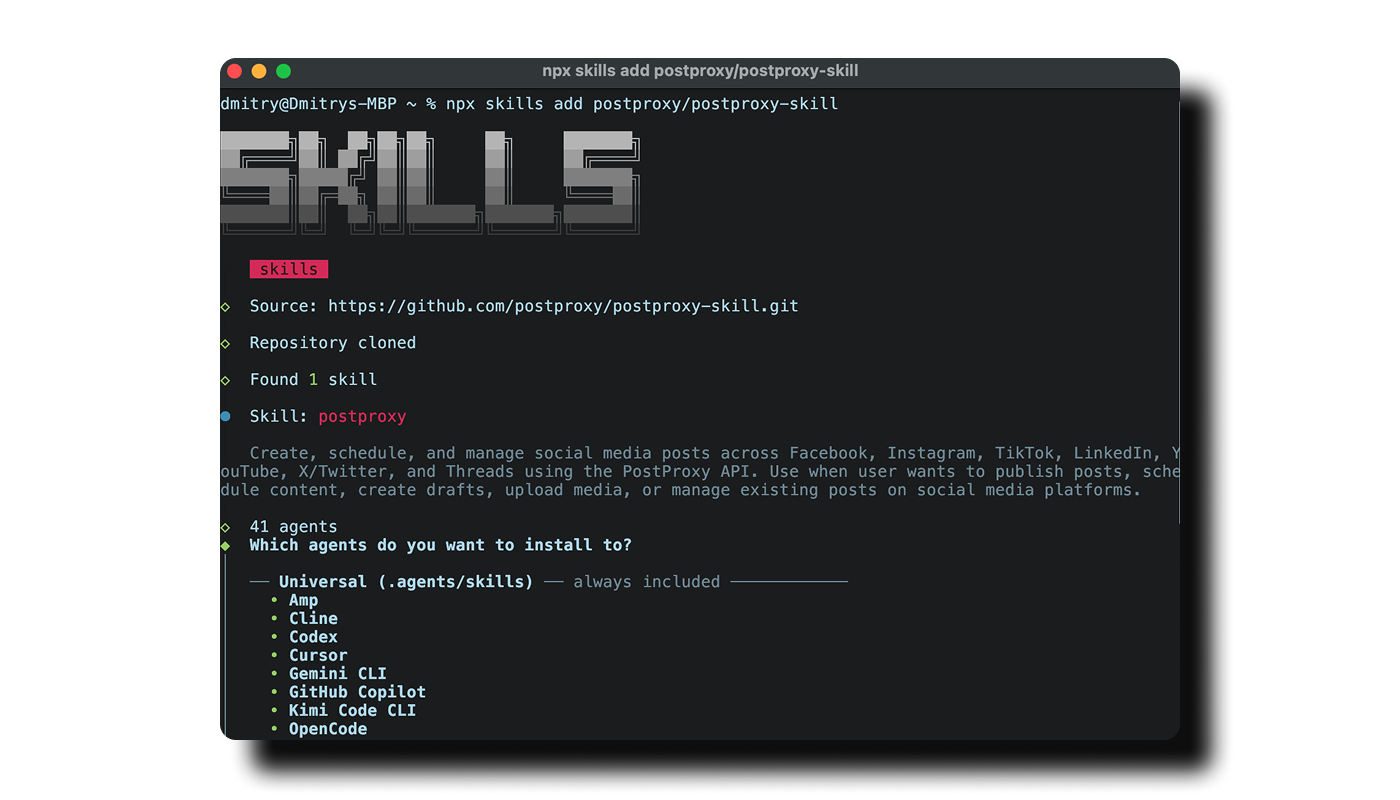The width and height of the screenshot is (1400, 800).
Task: Click the yellow minimize traffic light
Action: 258,71
